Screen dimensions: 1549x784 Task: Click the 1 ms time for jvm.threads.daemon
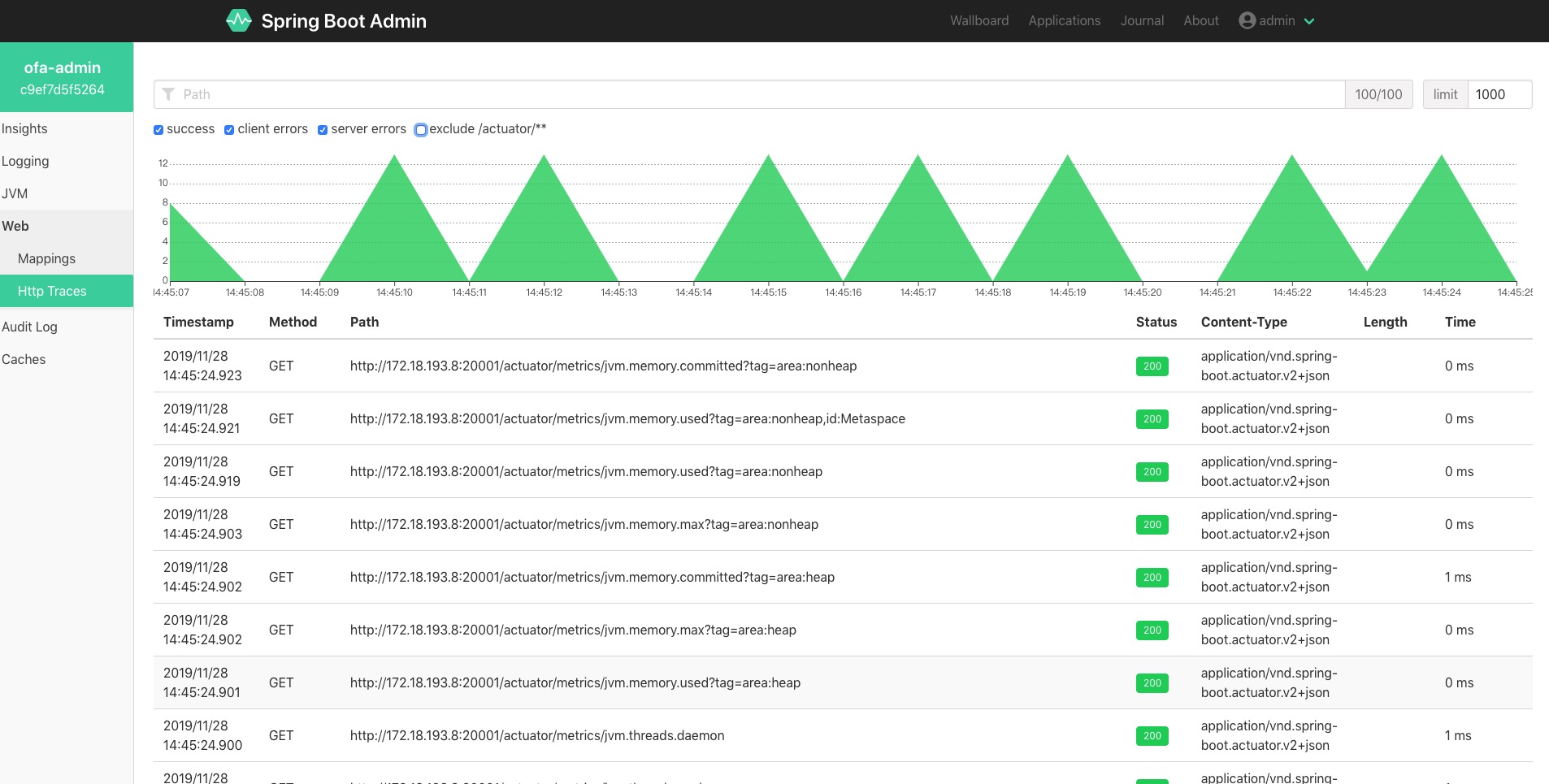(1458, 735)
